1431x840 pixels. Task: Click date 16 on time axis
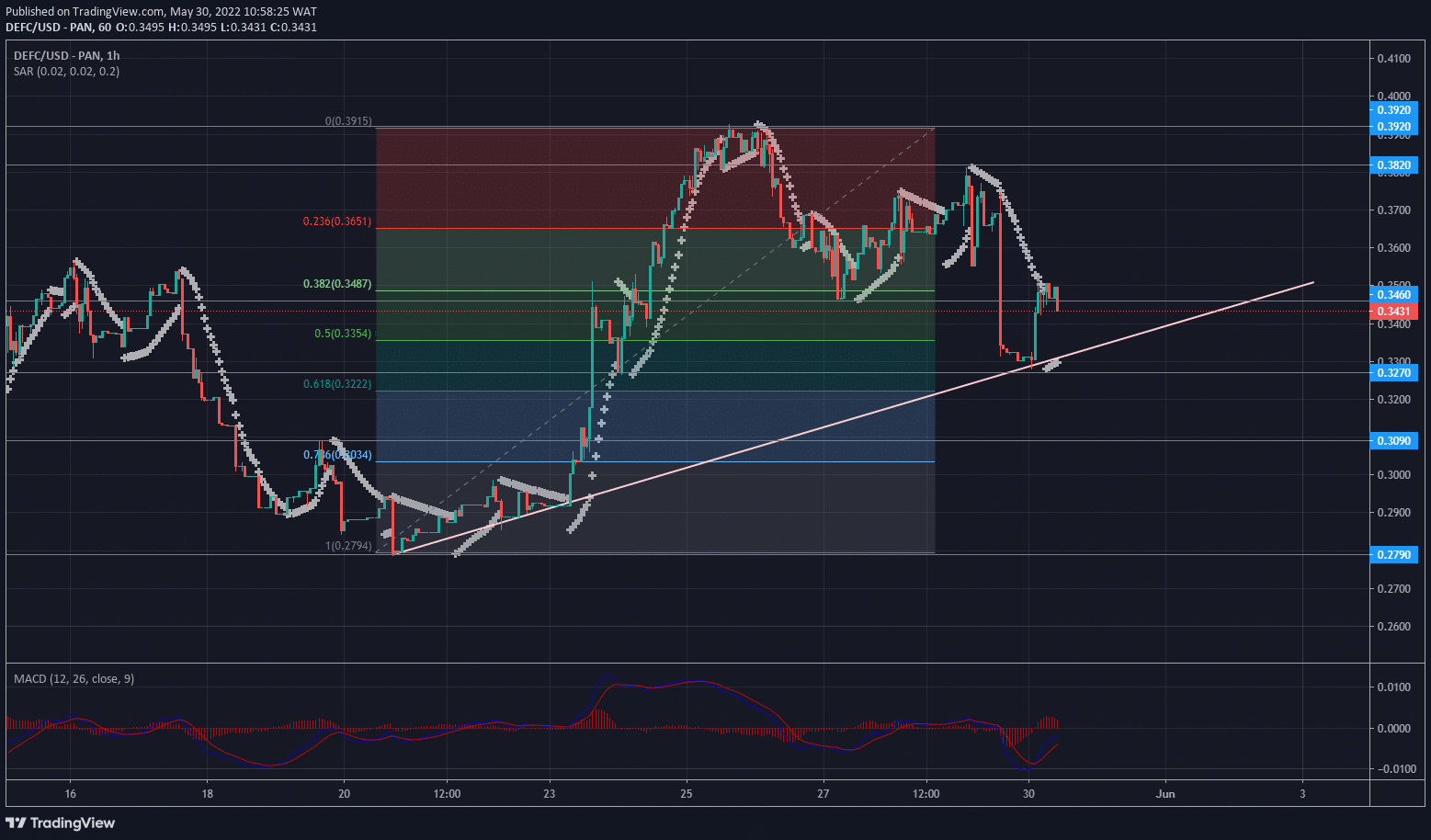pos(71,794)
